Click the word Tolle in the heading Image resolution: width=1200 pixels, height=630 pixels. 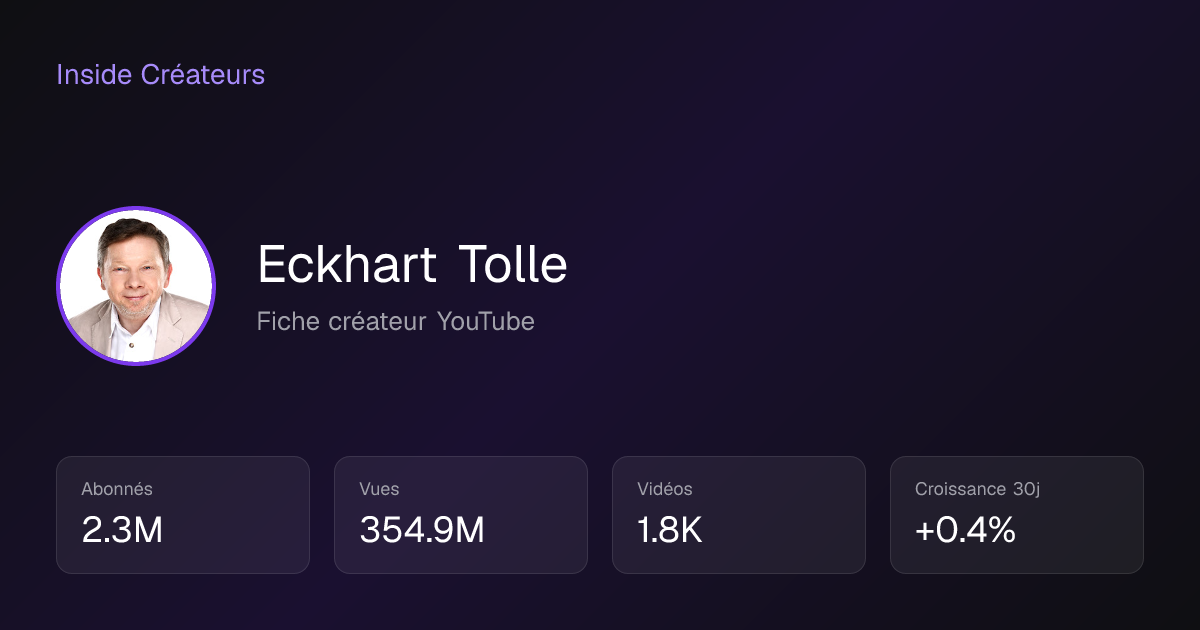(513, 265)
